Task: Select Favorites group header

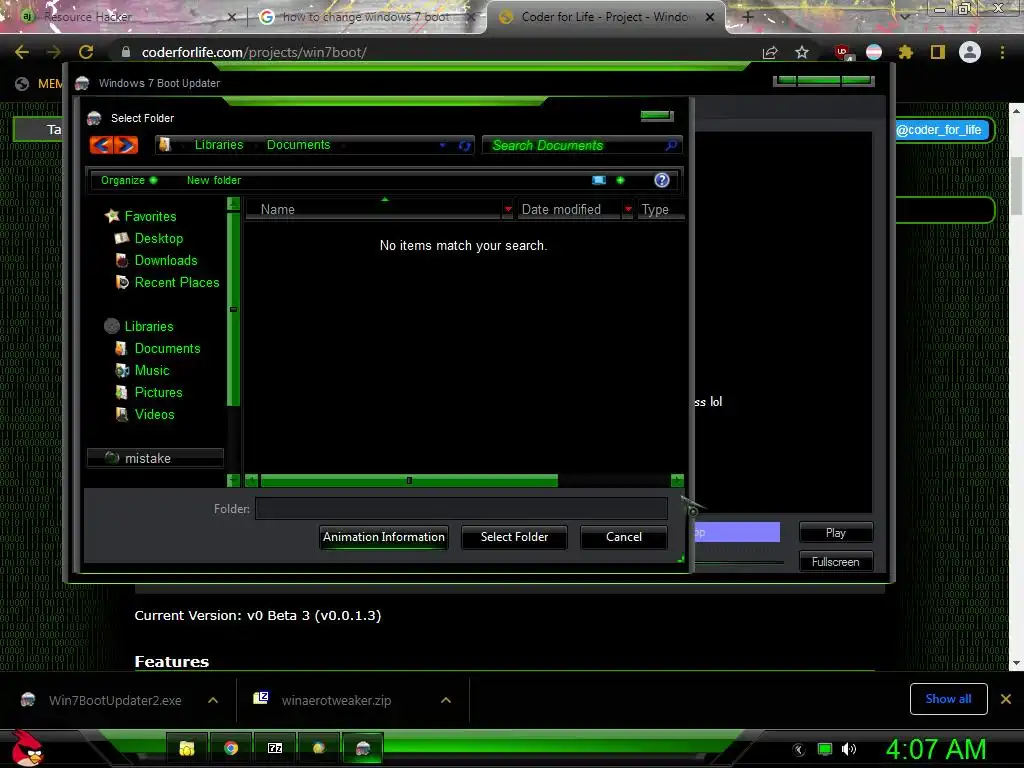Action: click(x=150, y=216)
